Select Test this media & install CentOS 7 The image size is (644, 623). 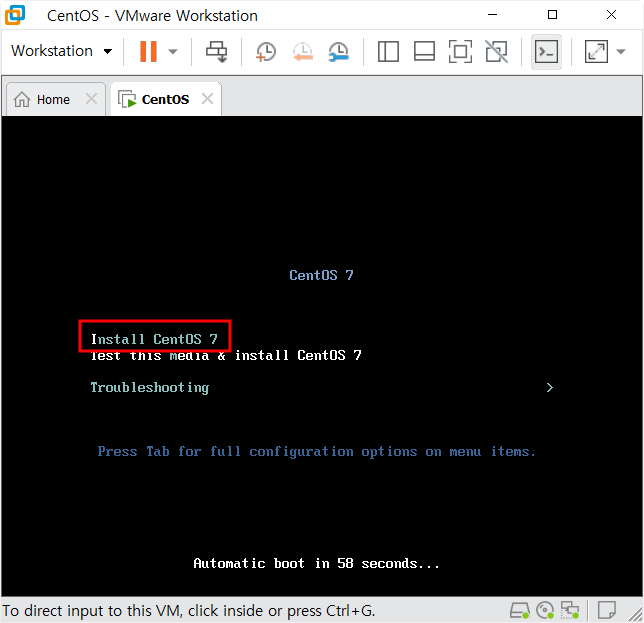click(x=226, y=355)
